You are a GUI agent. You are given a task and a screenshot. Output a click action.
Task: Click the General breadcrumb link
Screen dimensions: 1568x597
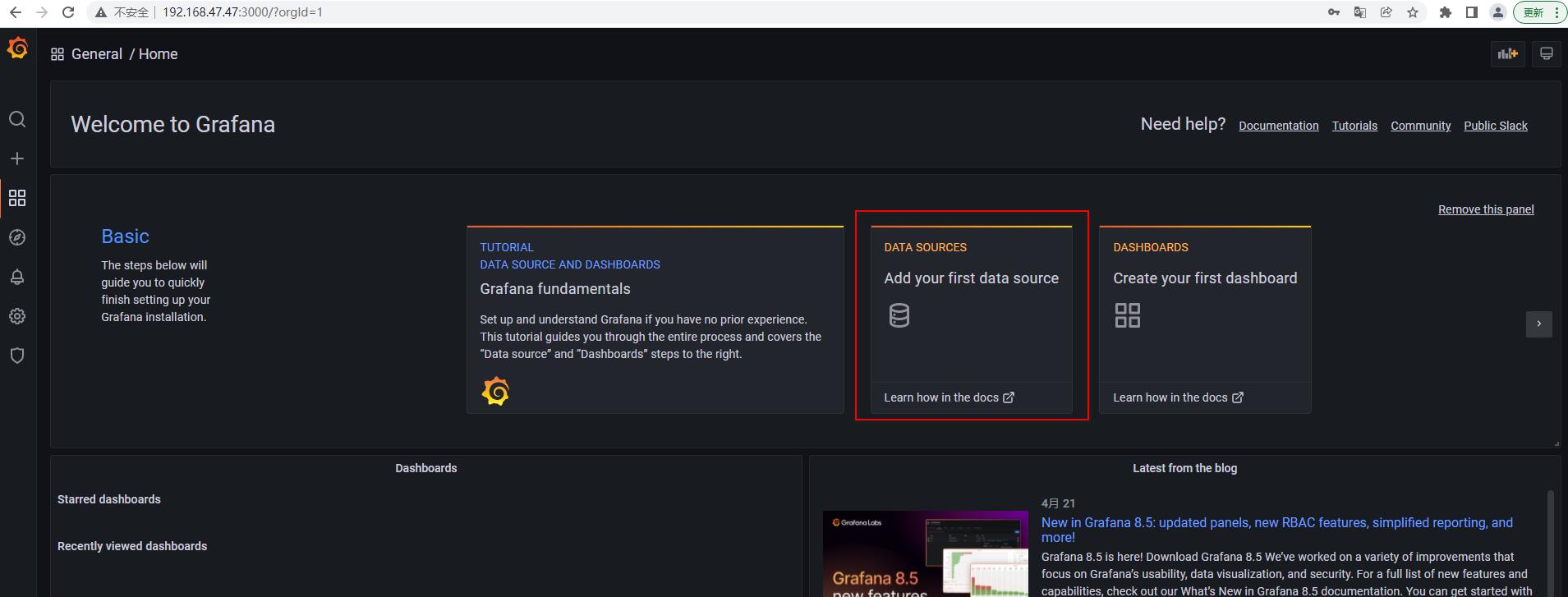click(x=97, y=54)
